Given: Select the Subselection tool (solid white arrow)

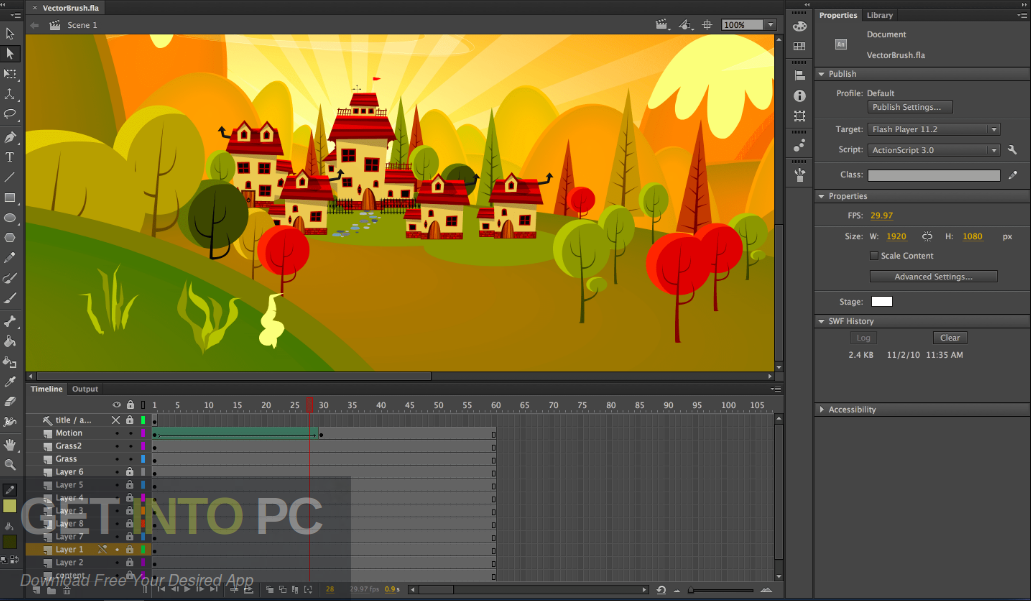Looking at the screenshot, I should pyautogui.click(x=10, y=54).
